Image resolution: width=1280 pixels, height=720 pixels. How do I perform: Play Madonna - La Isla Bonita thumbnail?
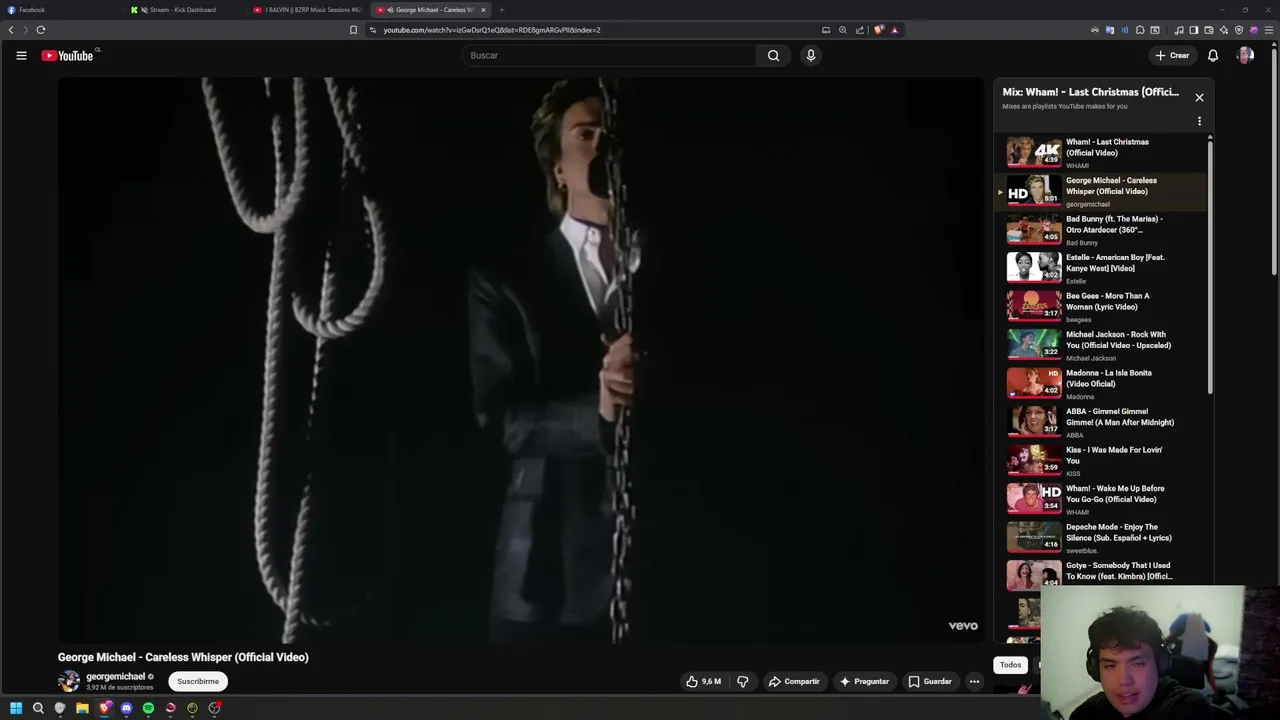coord(1034,383)
